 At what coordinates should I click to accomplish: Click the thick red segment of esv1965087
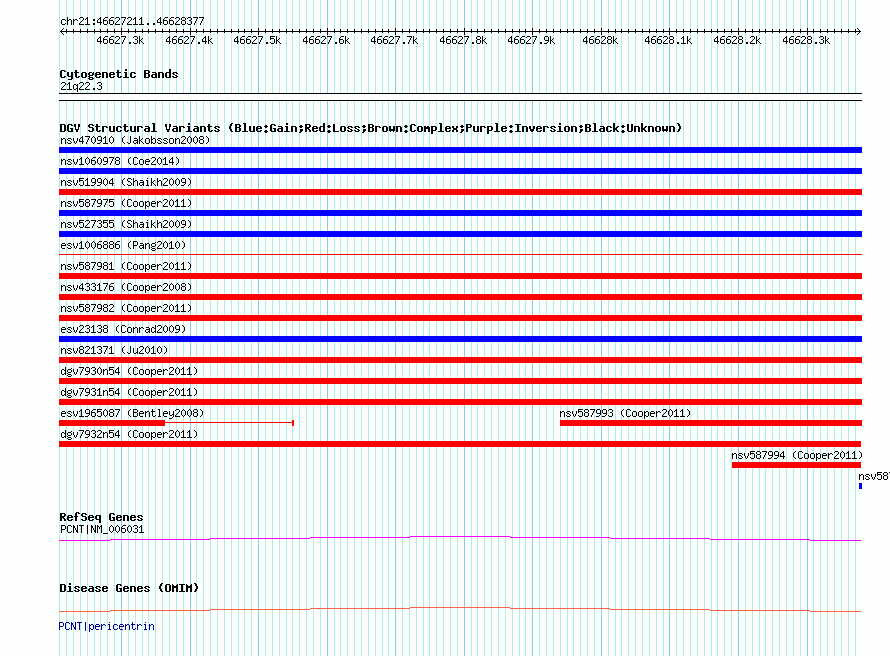(112, 423)
